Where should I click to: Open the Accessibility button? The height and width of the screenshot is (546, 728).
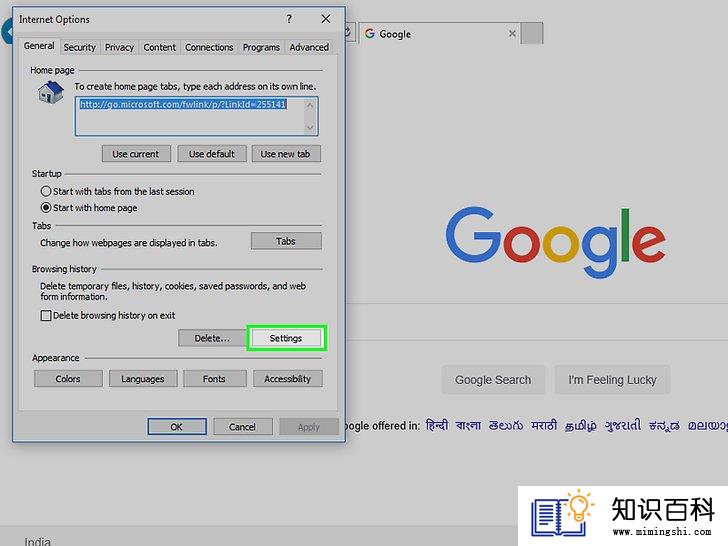point(288,379)
